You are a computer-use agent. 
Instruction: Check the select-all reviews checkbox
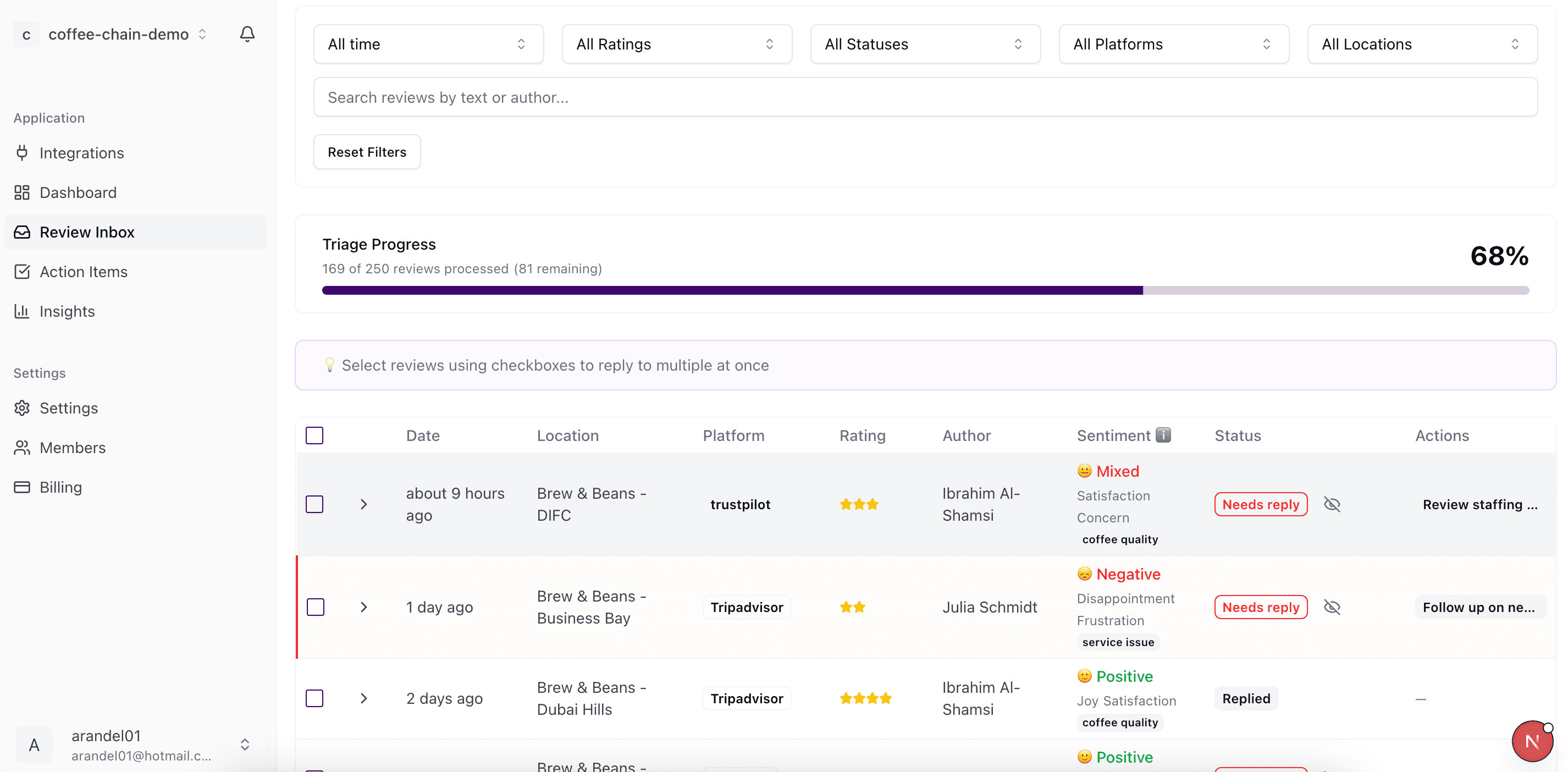[314, 435]
